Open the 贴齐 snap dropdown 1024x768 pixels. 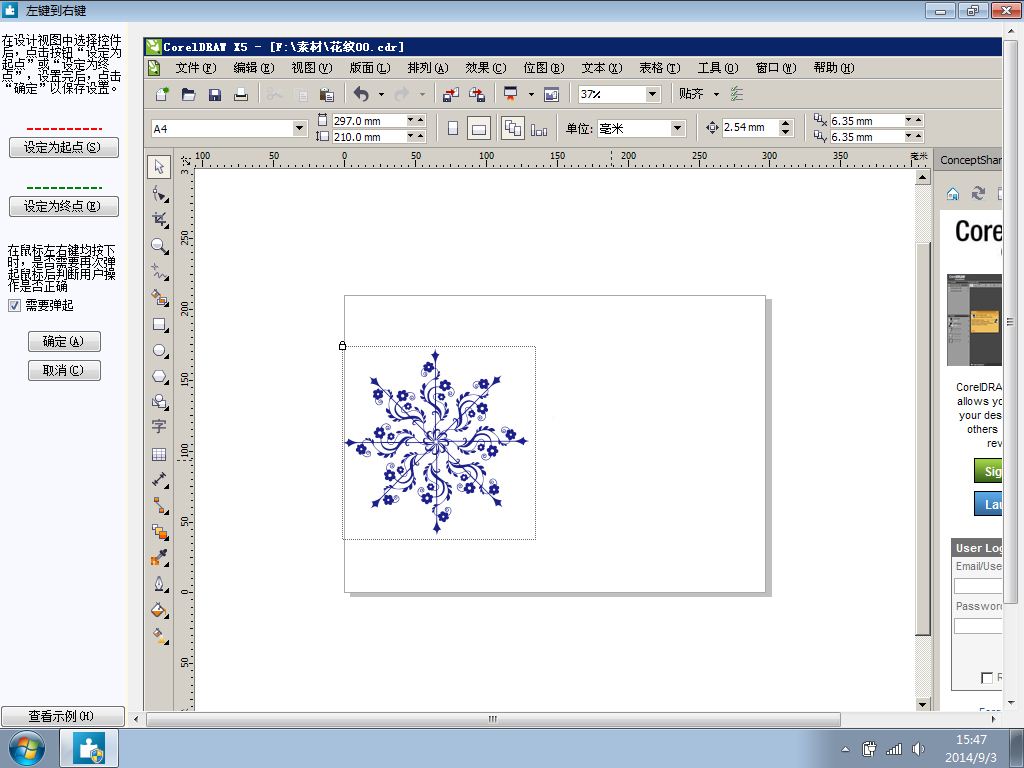[x=716, y=94]
